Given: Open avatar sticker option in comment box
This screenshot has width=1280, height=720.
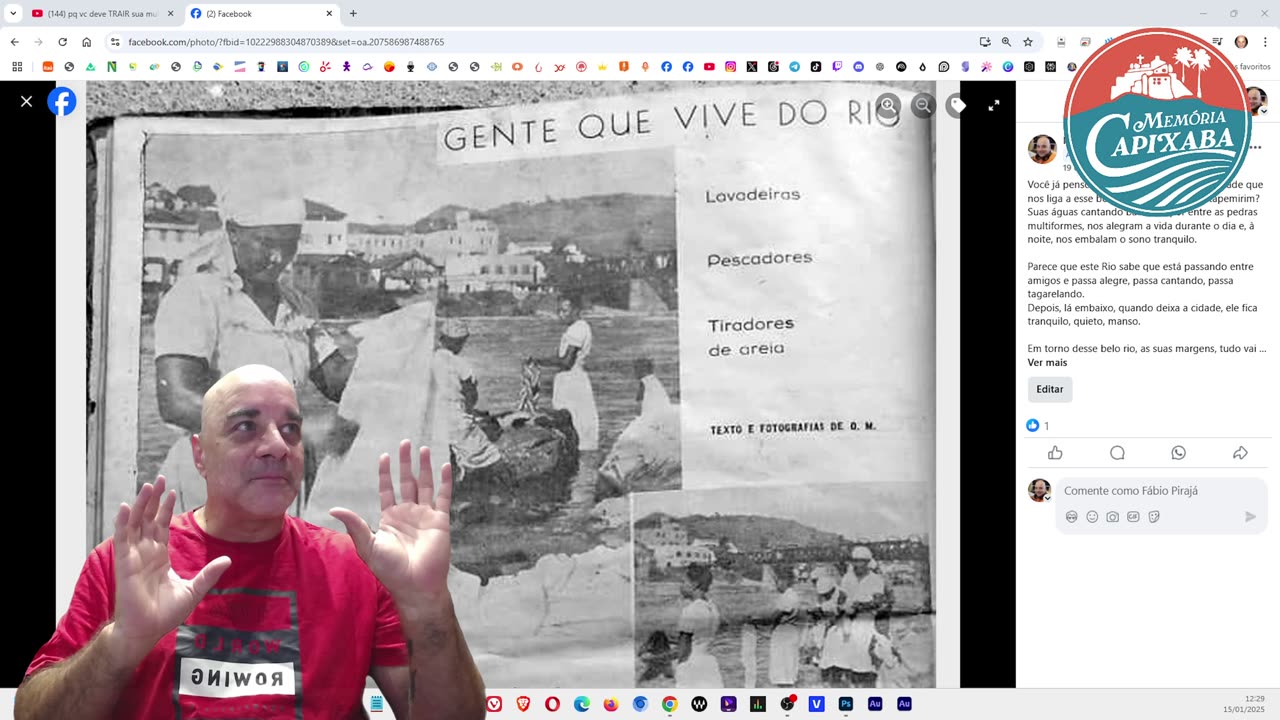Looking at the screenshot, I should 1071,517.
